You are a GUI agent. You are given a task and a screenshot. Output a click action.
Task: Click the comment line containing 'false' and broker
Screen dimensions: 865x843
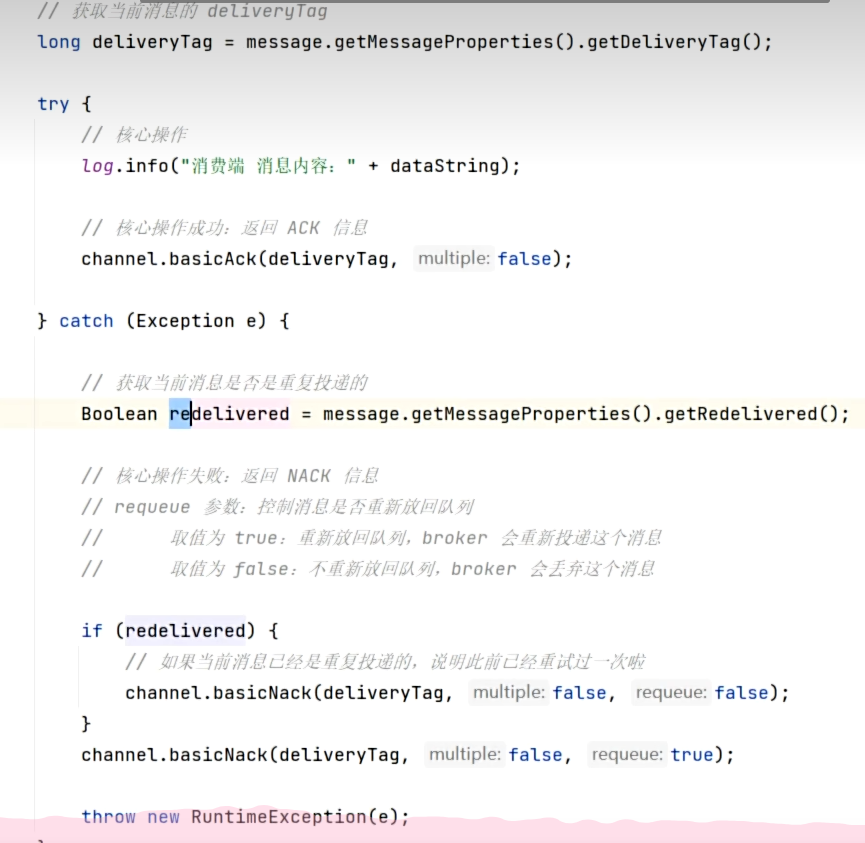pyautogui.click(x=369, y=568)
